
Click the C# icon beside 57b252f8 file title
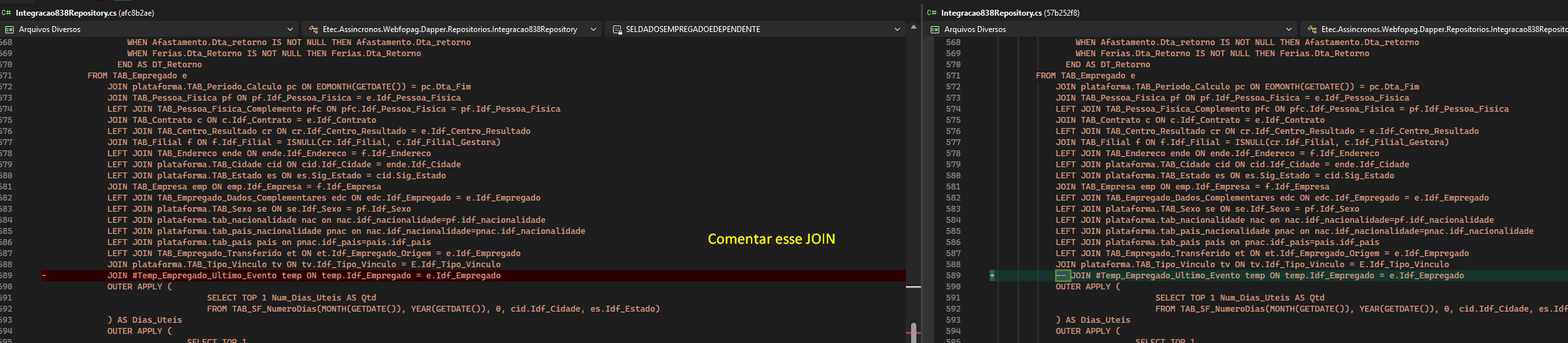click(x=932, y=12)
